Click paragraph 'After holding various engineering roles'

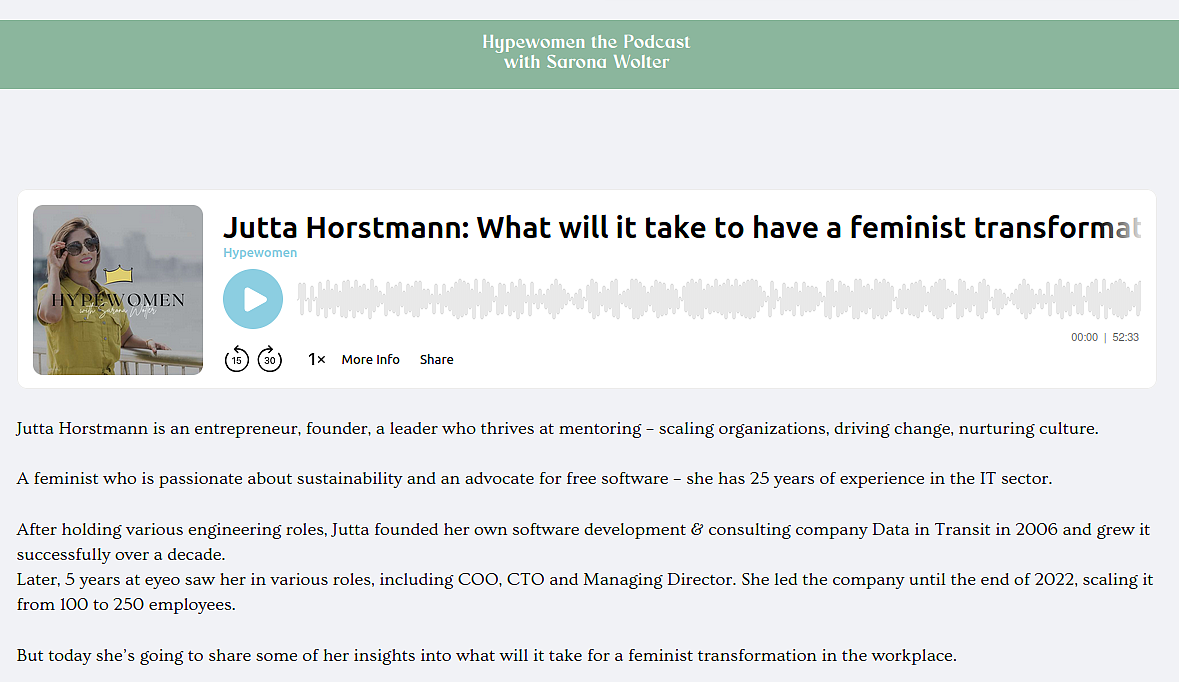(x=583, y=541)
